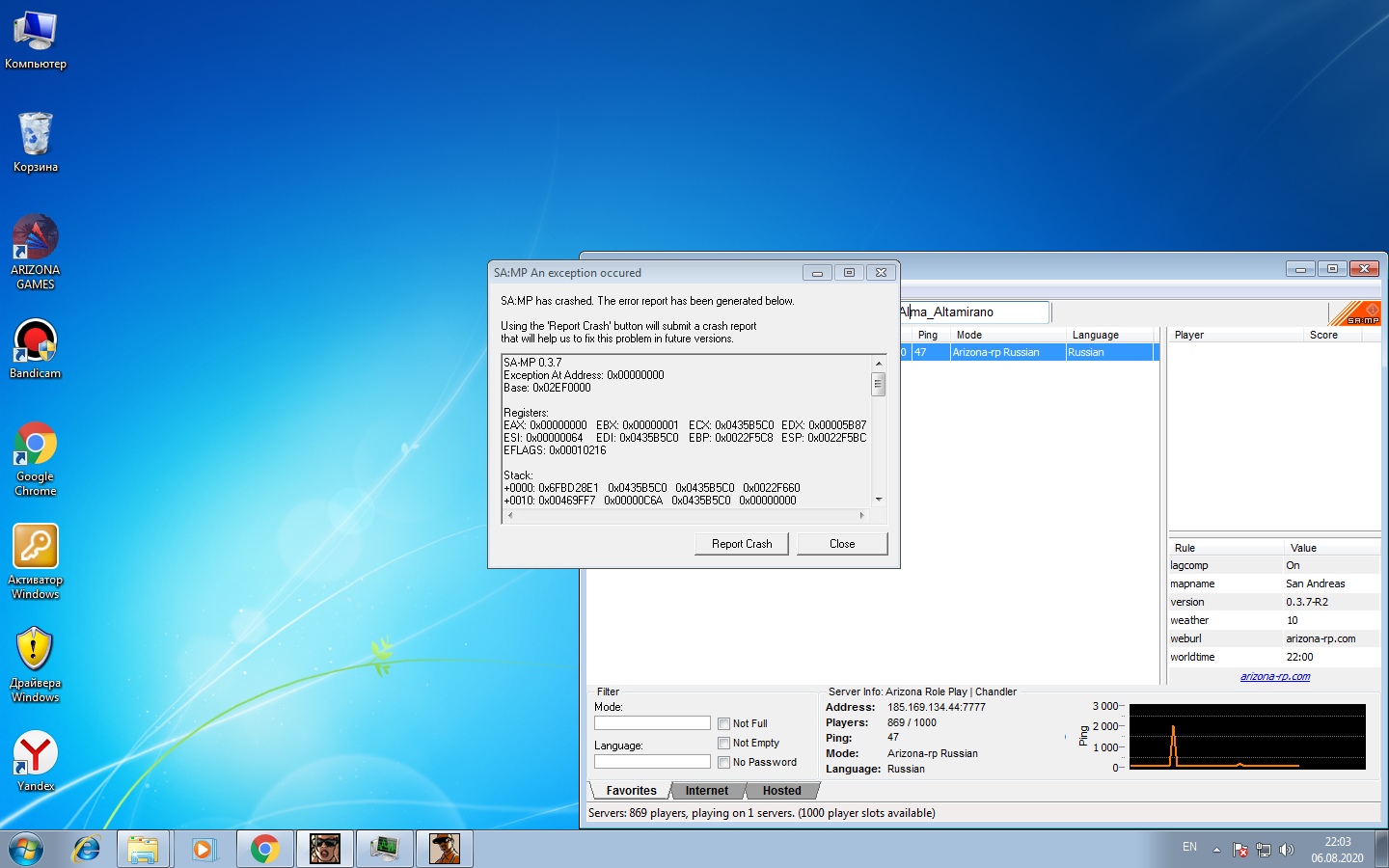Viewport: 1389px width, 868px height.
Task: Show hidden tray icons arrow
Action: point(1216,850)
